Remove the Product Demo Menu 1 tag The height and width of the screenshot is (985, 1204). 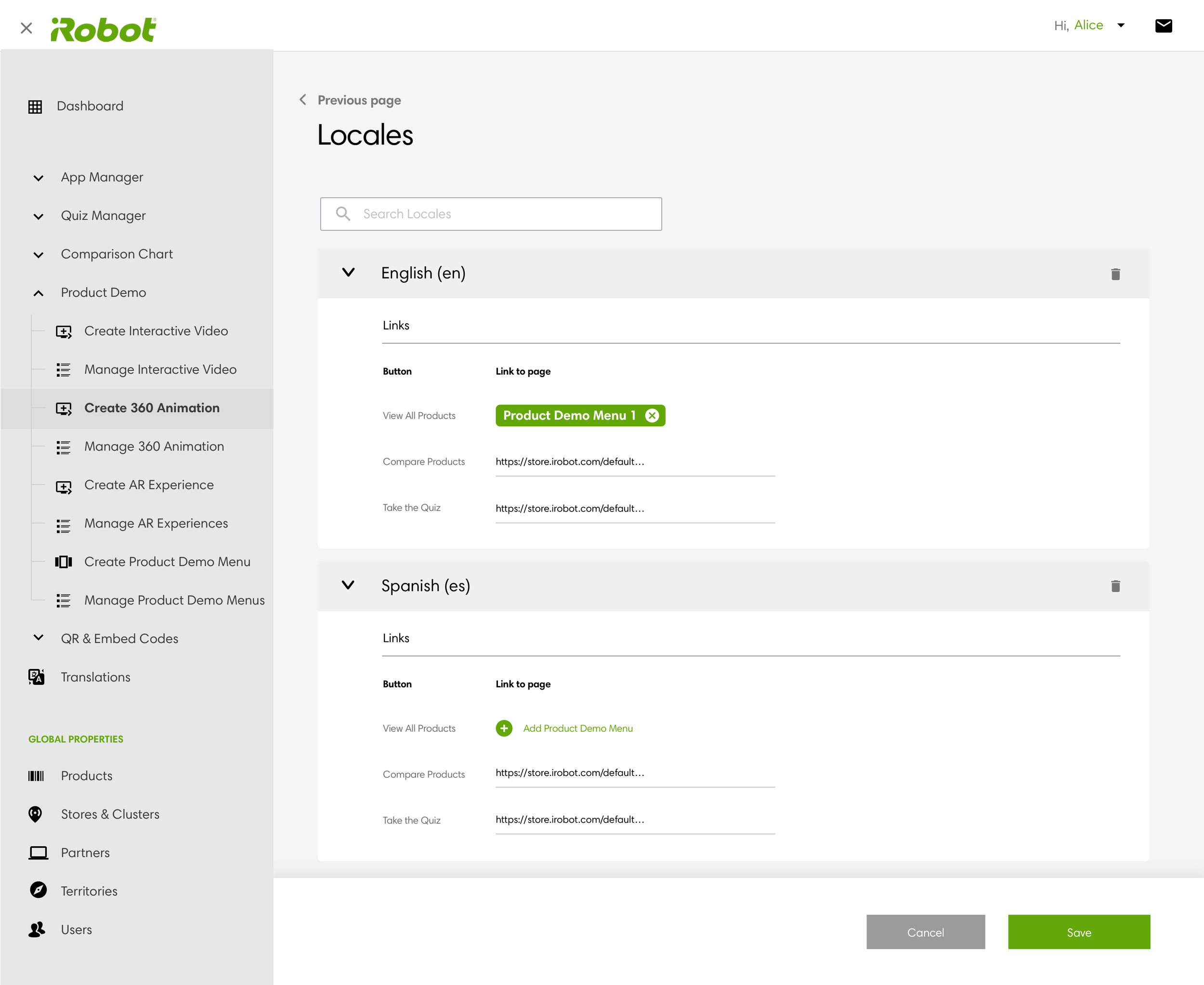click(652, 415)
